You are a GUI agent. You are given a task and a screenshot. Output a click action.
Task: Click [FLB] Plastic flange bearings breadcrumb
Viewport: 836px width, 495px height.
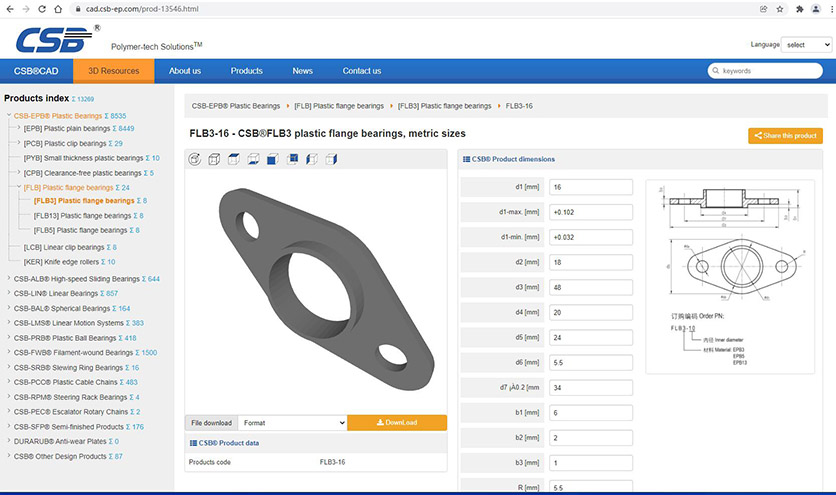[x=339, y=106]
